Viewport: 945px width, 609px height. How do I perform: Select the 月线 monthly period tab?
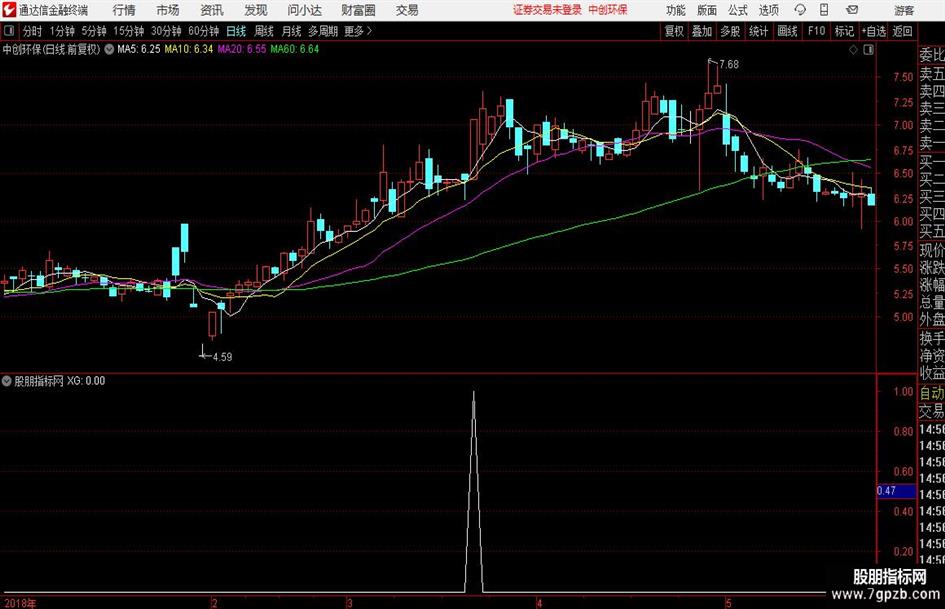tap(292, 31)
